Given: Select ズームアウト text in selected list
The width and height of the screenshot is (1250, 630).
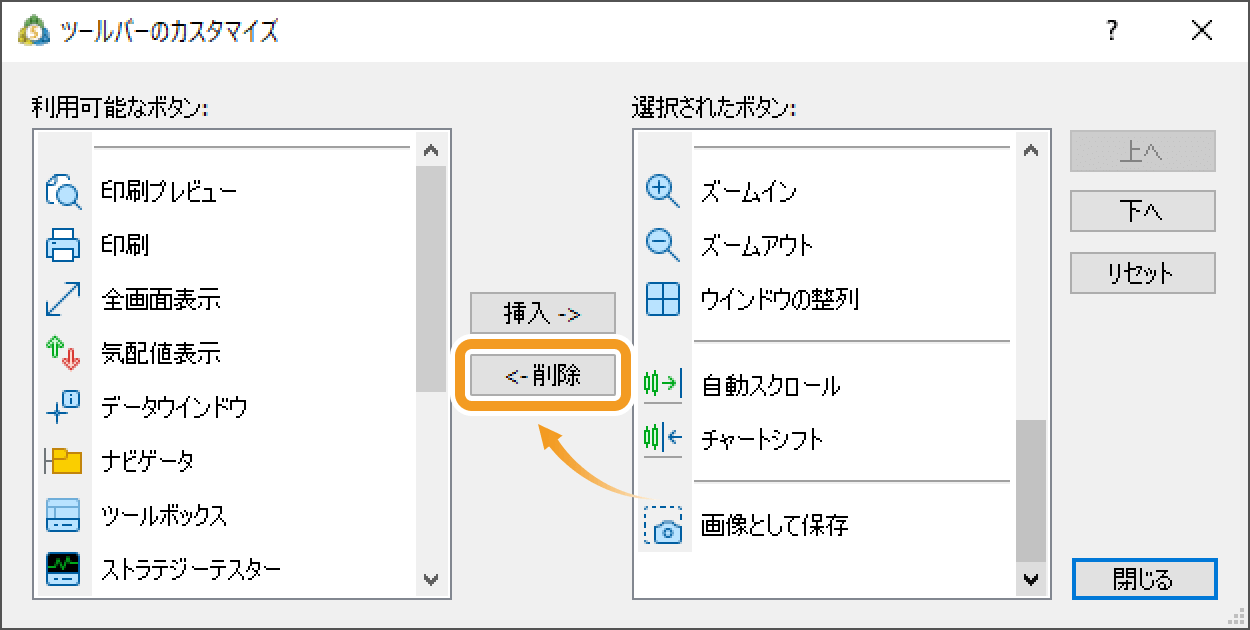Looking at the screenshot, I should [x=757, y=245].
